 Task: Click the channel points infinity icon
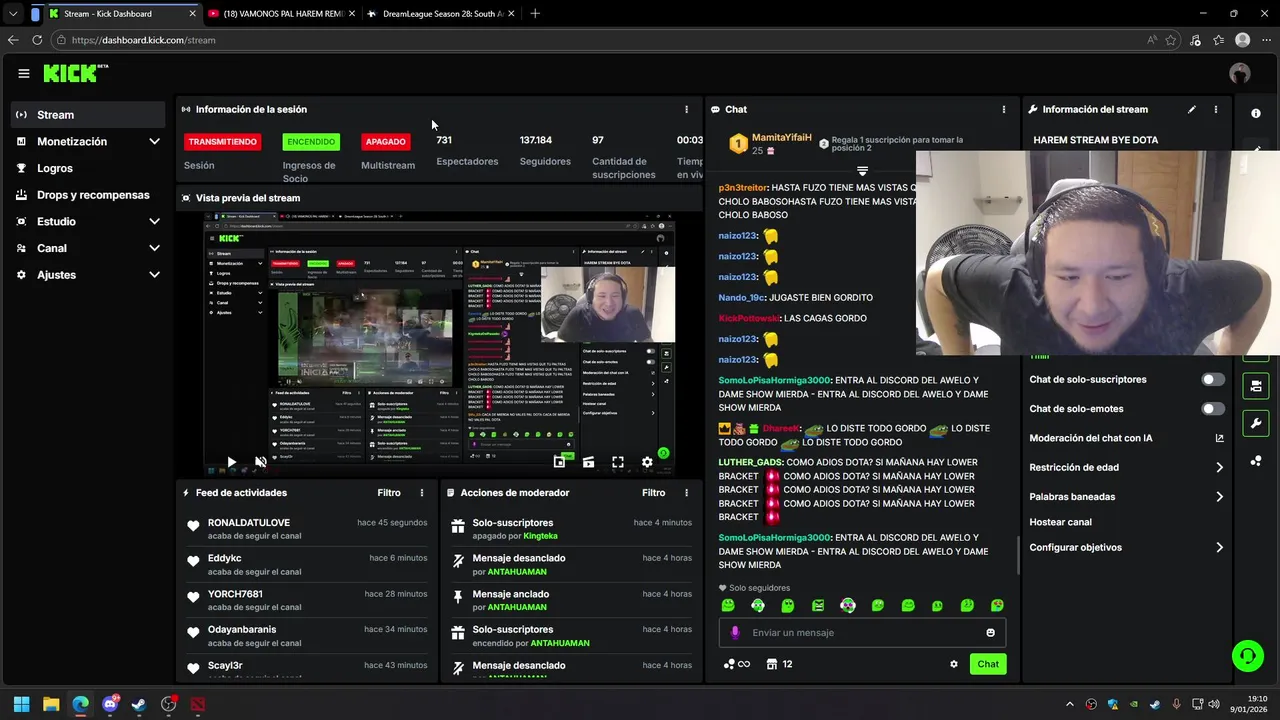pyautogui.click(x=737, y=664)
